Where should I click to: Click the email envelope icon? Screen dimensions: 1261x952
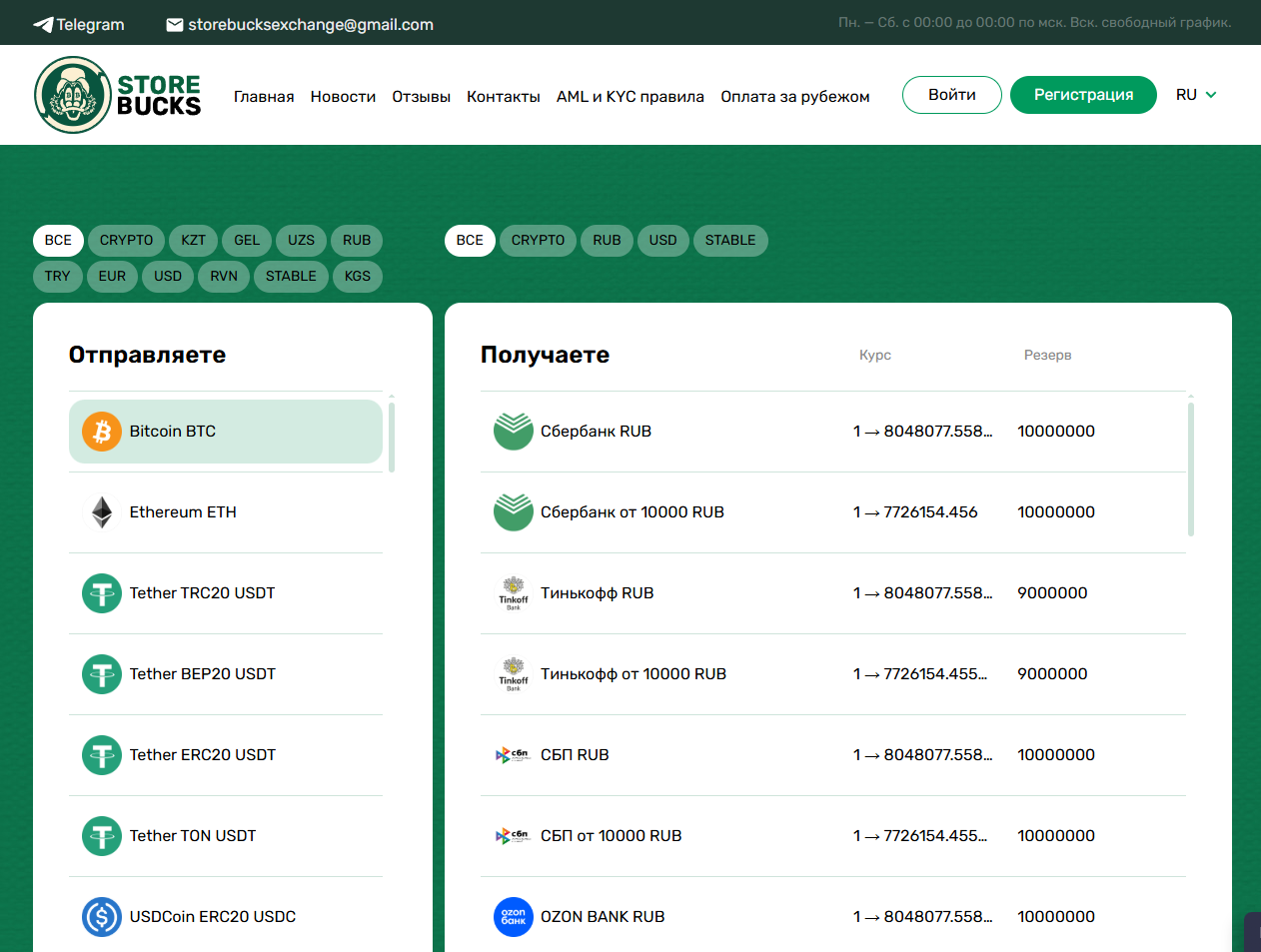tap(175, 25)
